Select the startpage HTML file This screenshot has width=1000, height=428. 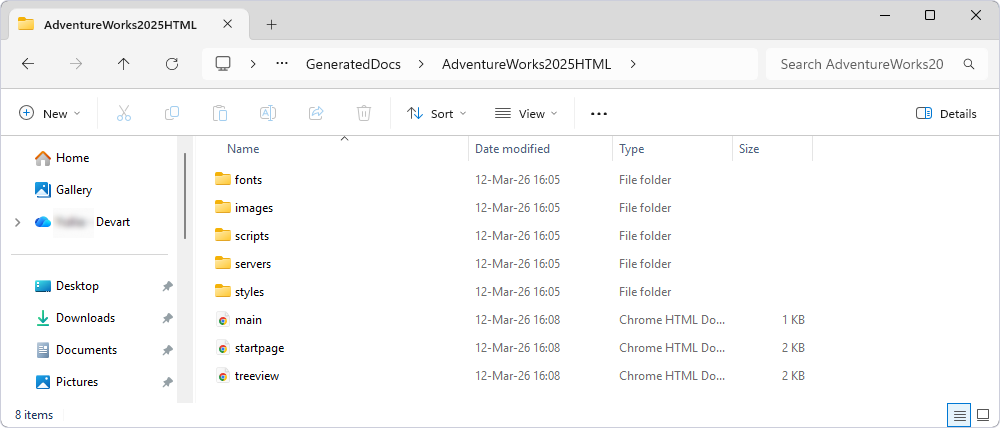[250, 348]
